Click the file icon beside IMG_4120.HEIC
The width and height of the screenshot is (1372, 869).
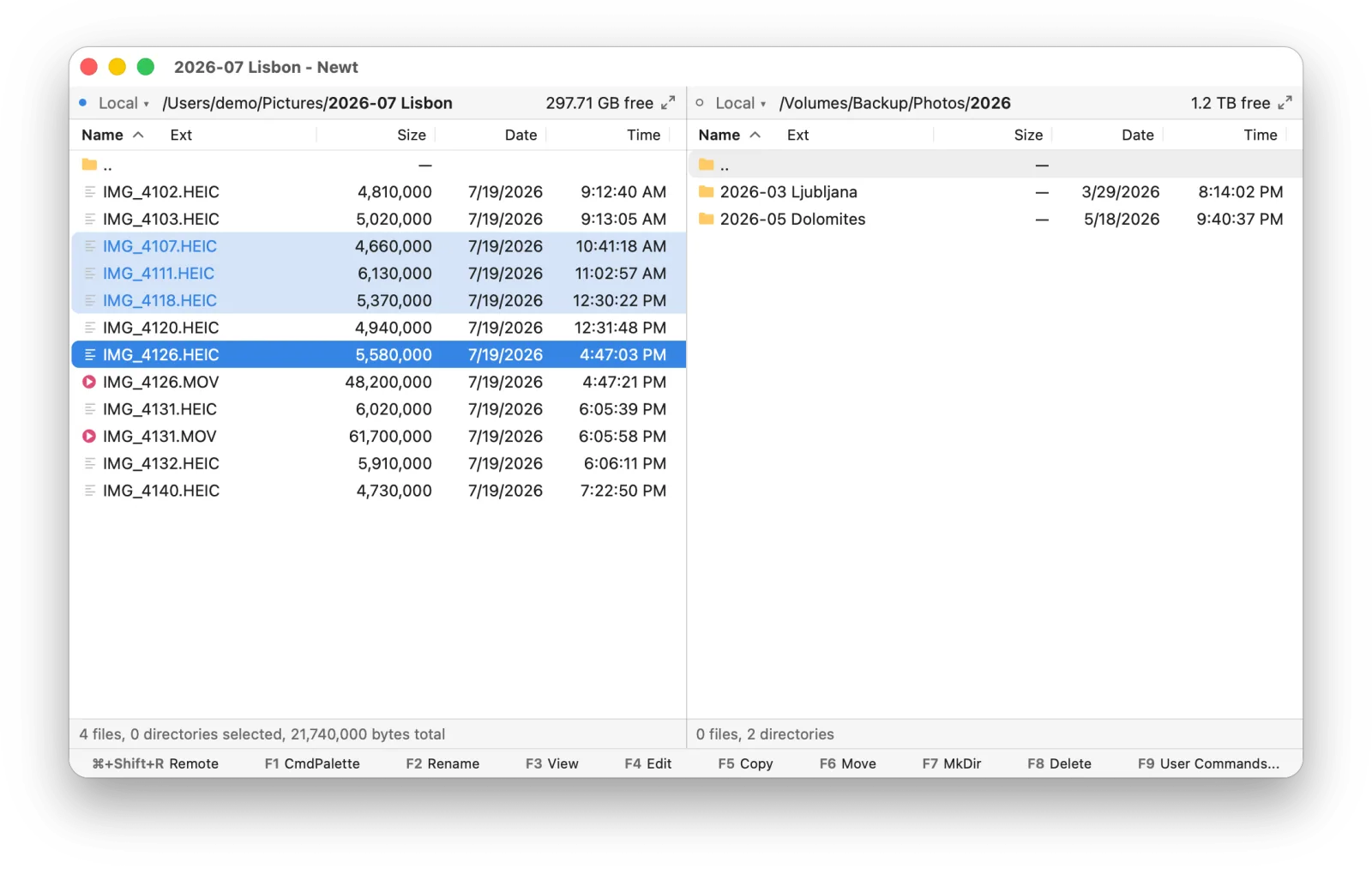pos(89,328)
